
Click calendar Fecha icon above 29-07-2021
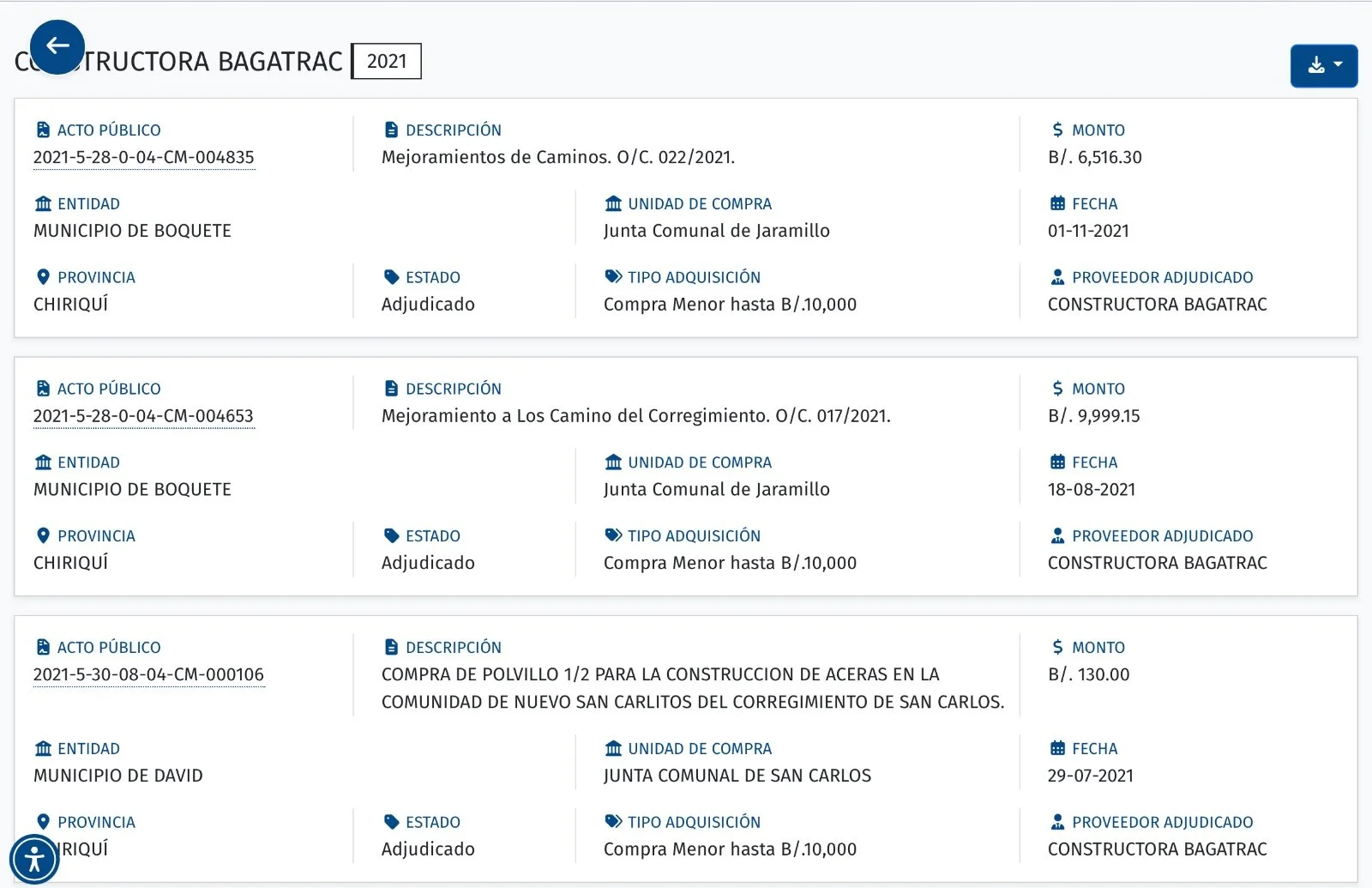click(1057, 748)
